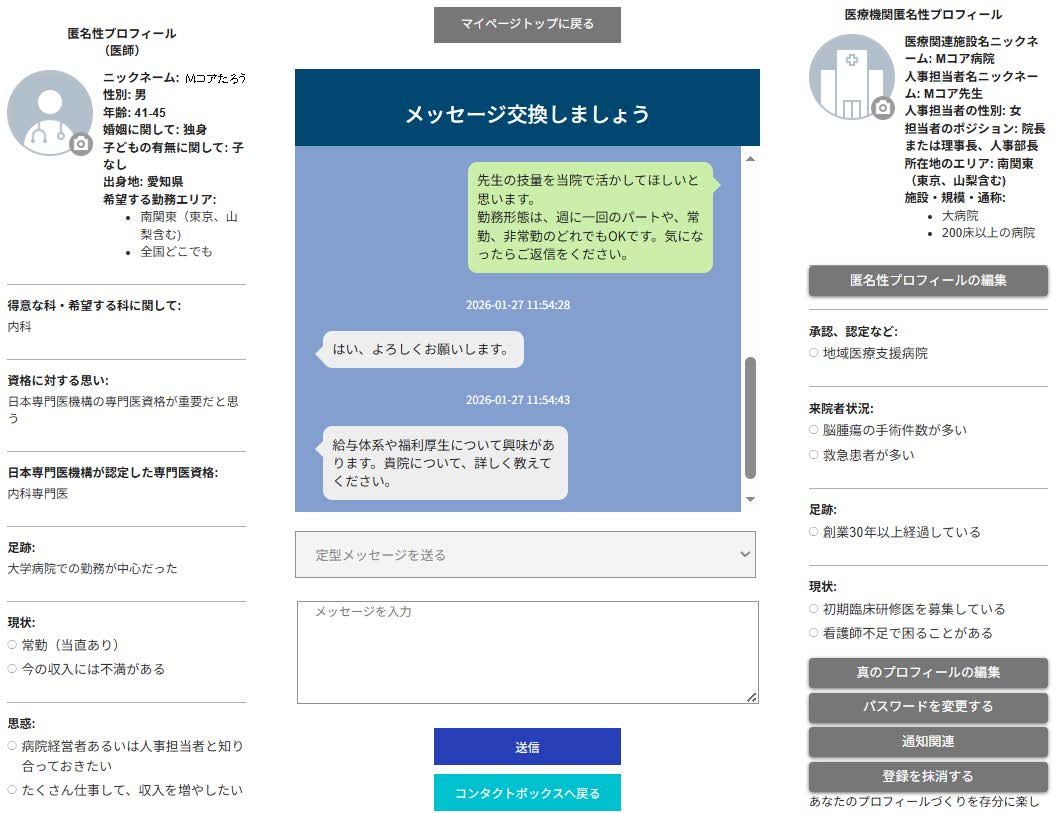The image size is (1055, 813).
Task: Enable 初期臨床研修医を募集している option
Action: [x=815, y=608]
